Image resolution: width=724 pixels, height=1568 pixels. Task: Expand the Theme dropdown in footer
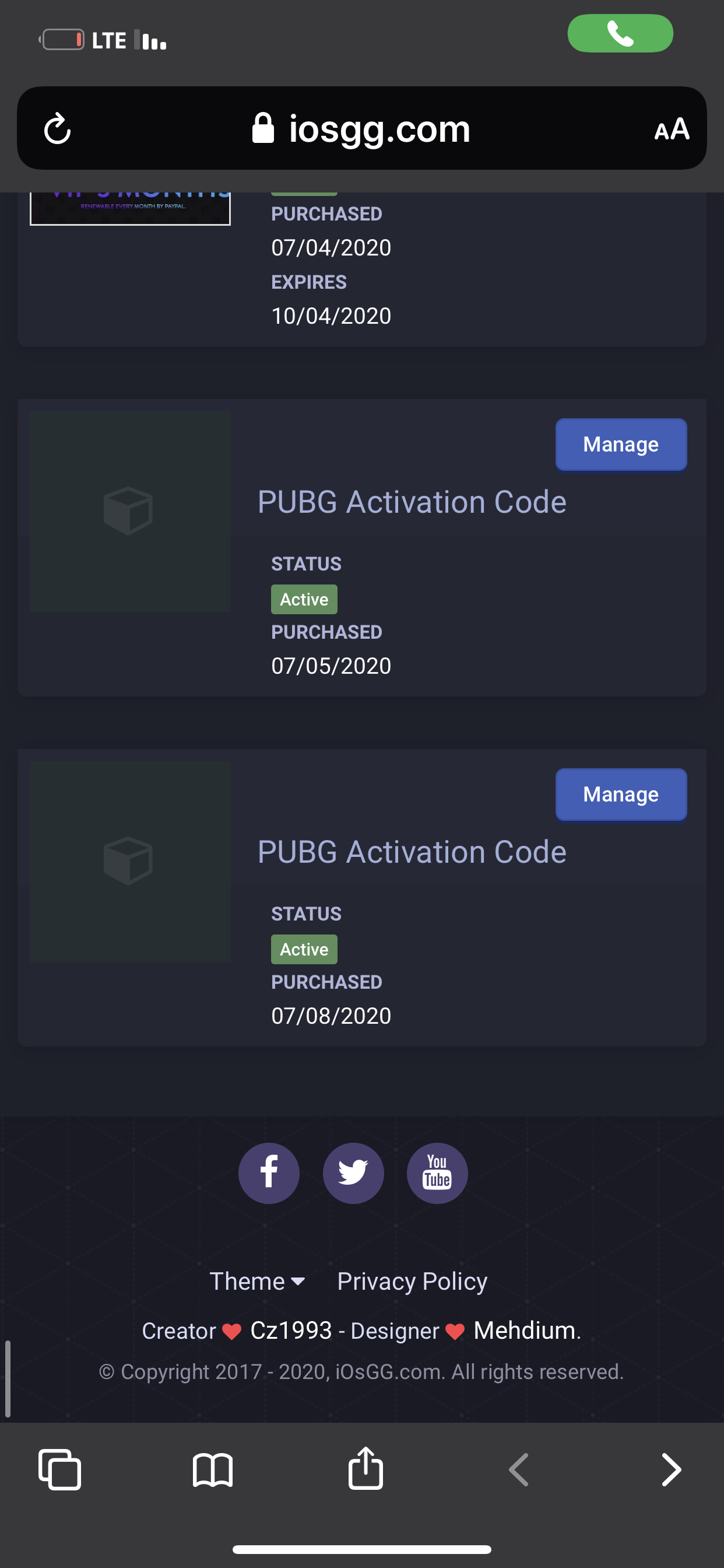coord(257,1282)
